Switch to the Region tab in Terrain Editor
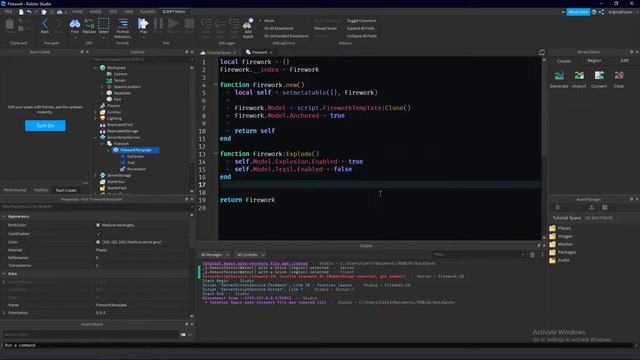Screen dimensions: 640x360 [x=594, y=61]
